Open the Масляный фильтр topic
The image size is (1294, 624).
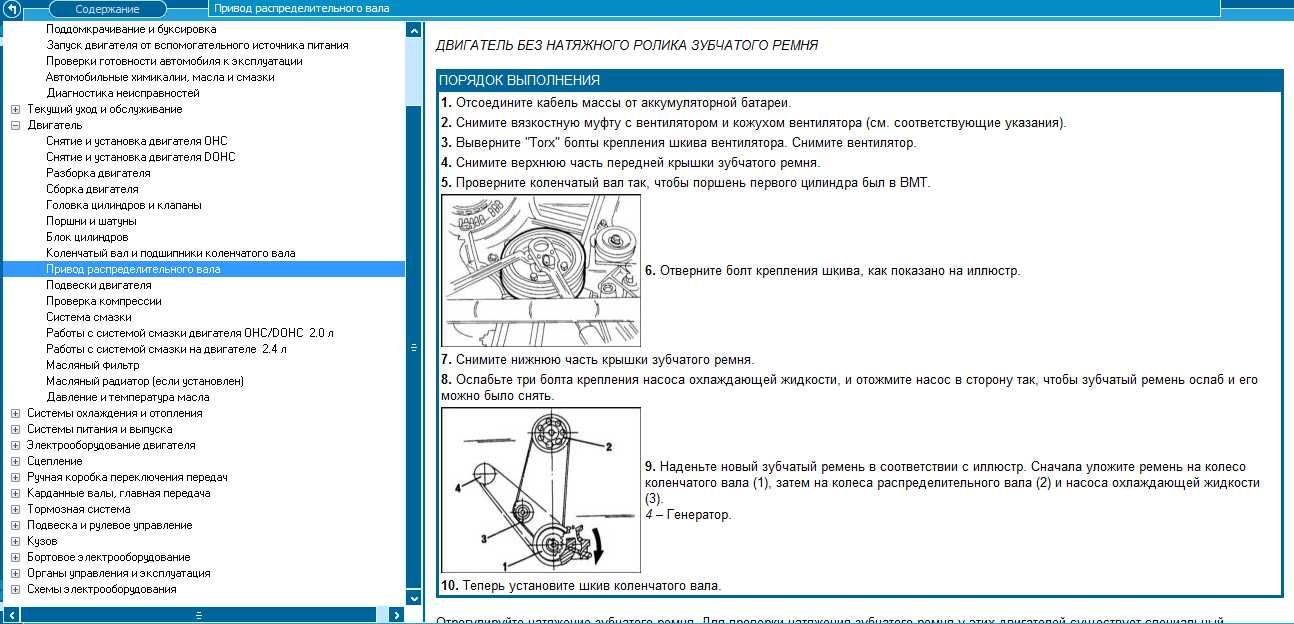[94, 365]
